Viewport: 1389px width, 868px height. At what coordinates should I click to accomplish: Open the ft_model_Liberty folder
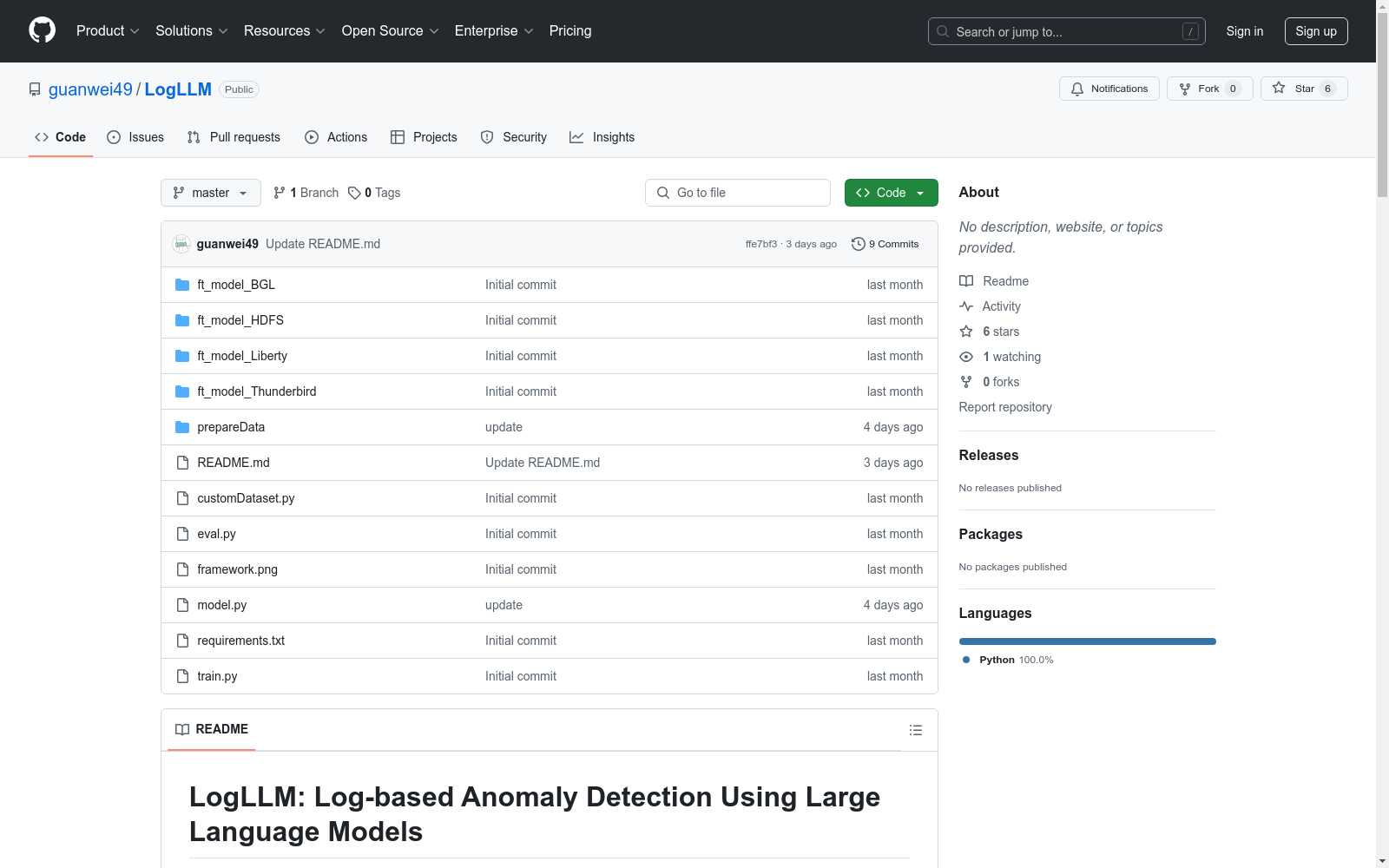coord(242,356)
